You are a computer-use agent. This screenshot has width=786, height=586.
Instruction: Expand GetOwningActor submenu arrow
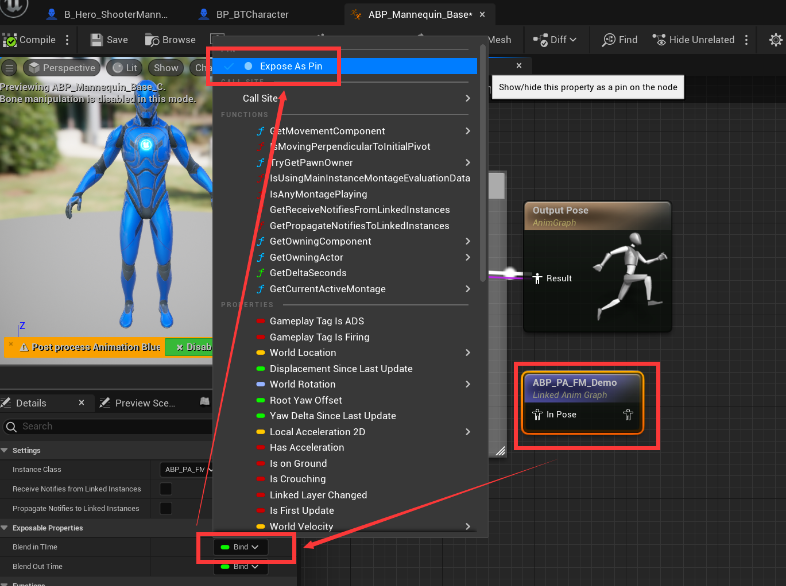pos(468,257)
